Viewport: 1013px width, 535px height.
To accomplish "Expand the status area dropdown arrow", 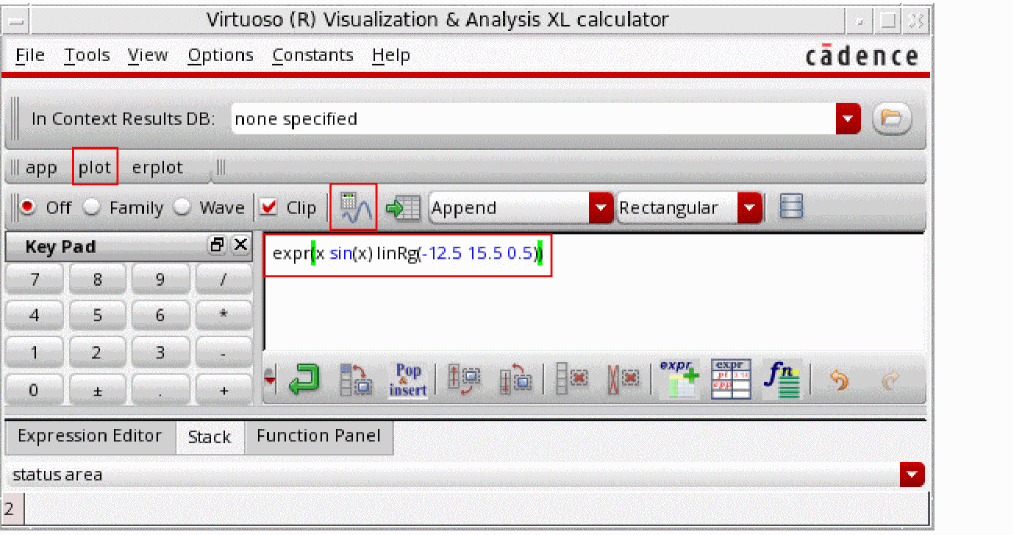I will (x=912, y=475).
